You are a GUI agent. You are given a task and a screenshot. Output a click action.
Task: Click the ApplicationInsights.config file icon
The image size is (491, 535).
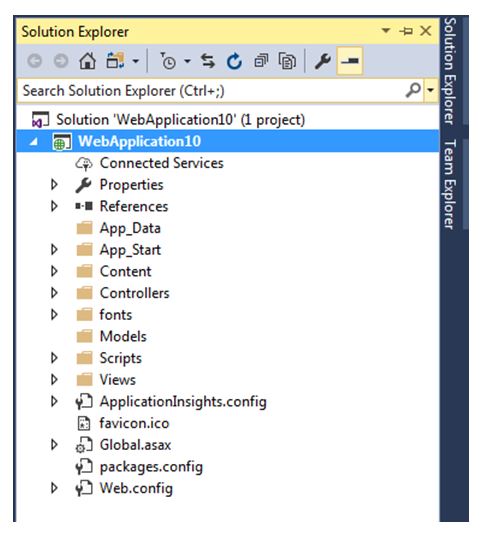[x=84, y=402]
